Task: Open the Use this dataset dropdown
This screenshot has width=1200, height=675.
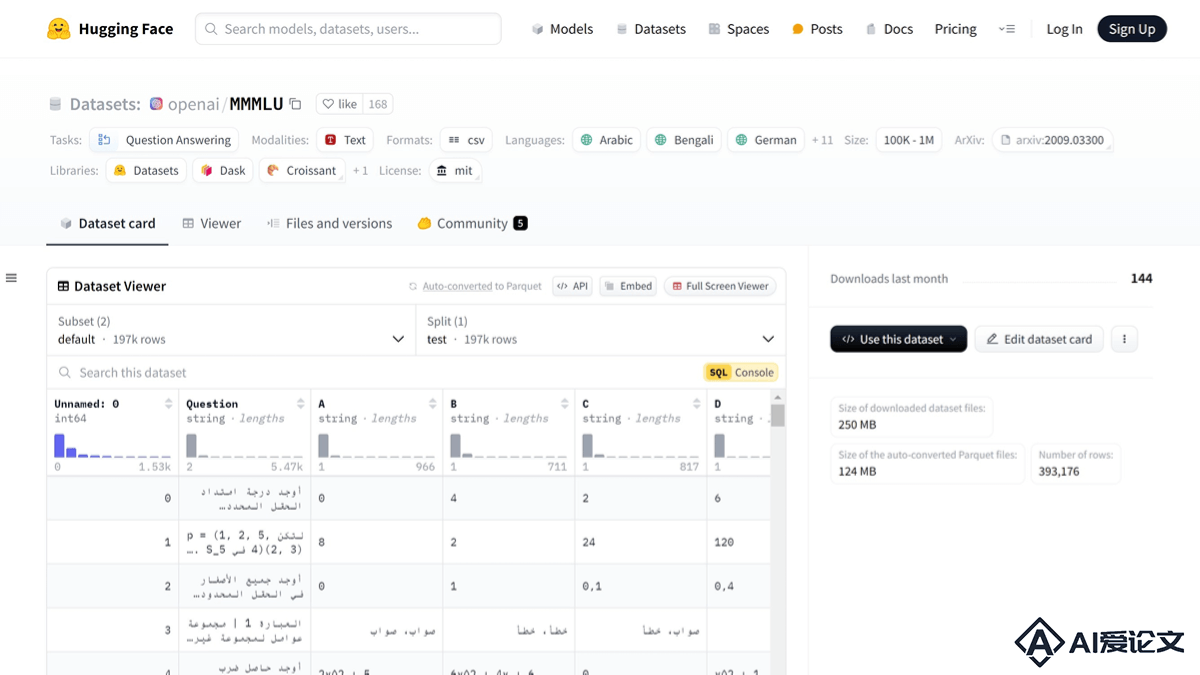Action: (898, 339)
